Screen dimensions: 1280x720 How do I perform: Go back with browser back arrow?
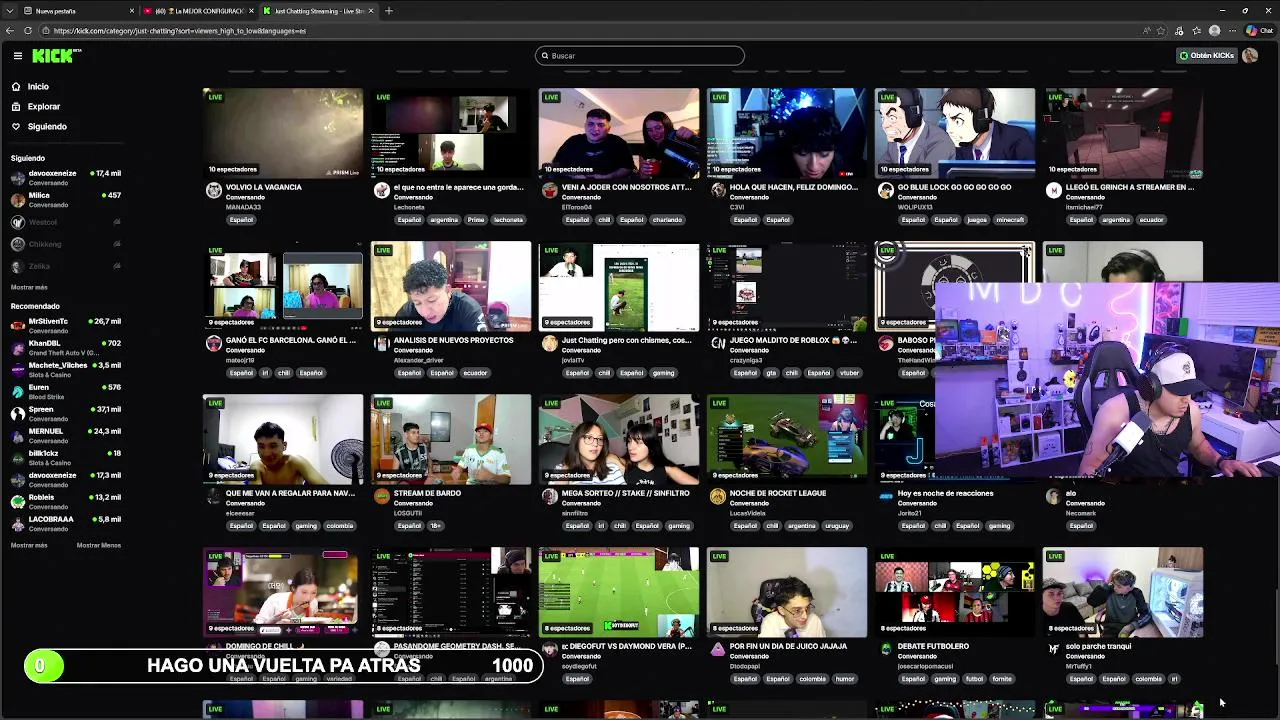tap(10, 31)
